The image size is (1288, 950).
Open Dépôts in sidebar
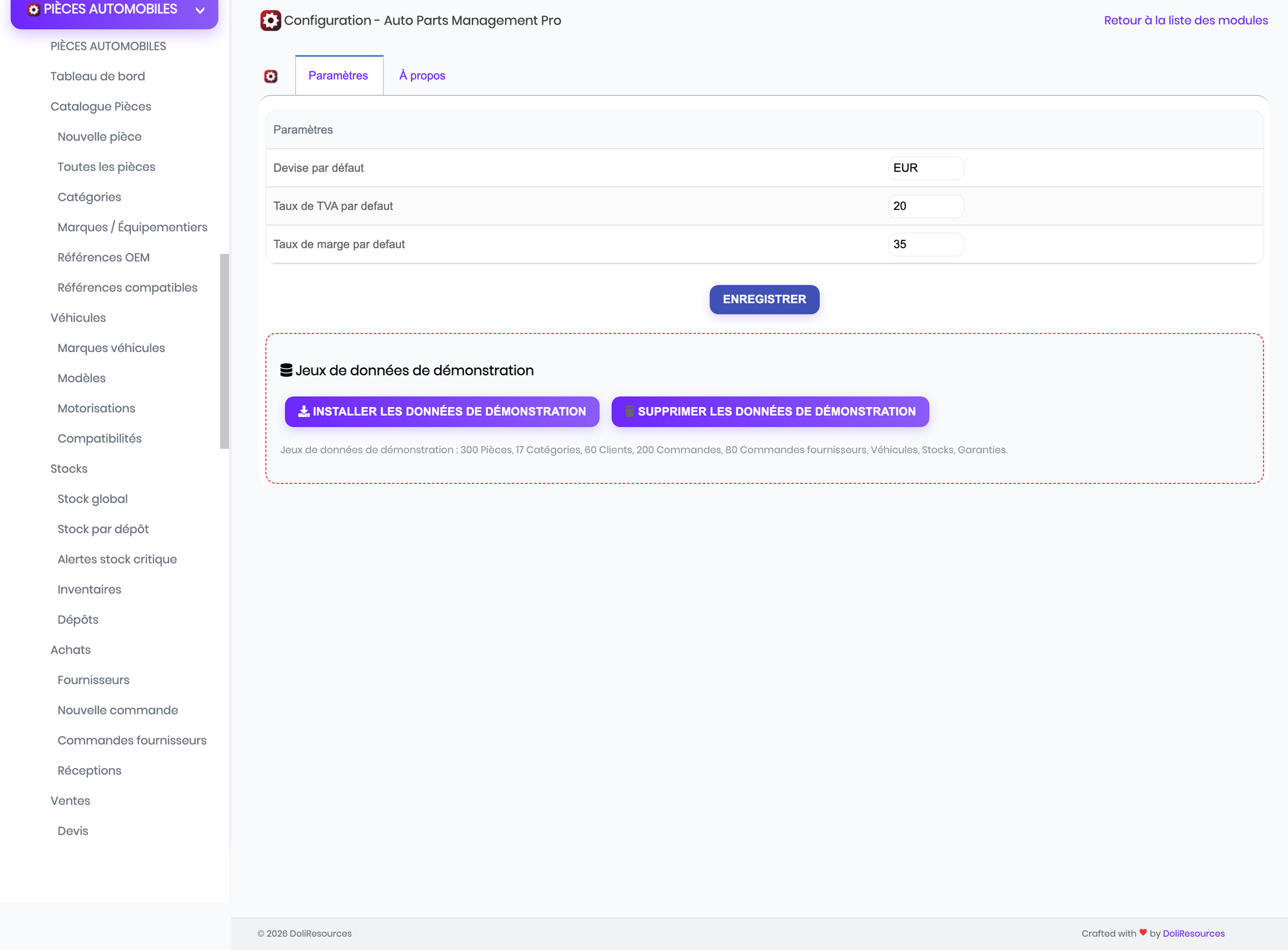point(78,620)
